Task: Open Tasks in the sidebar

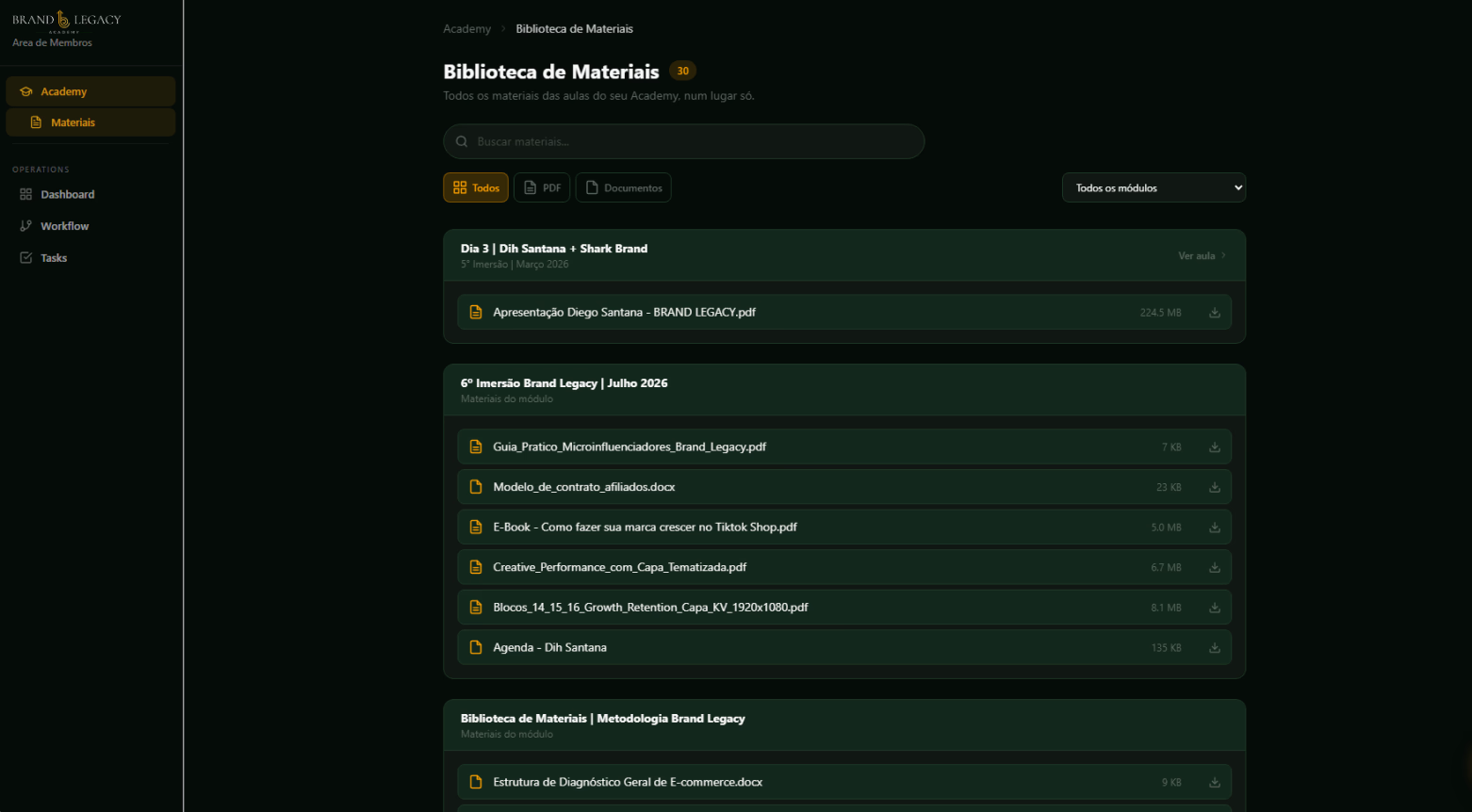Action: (x=90, y=258)
